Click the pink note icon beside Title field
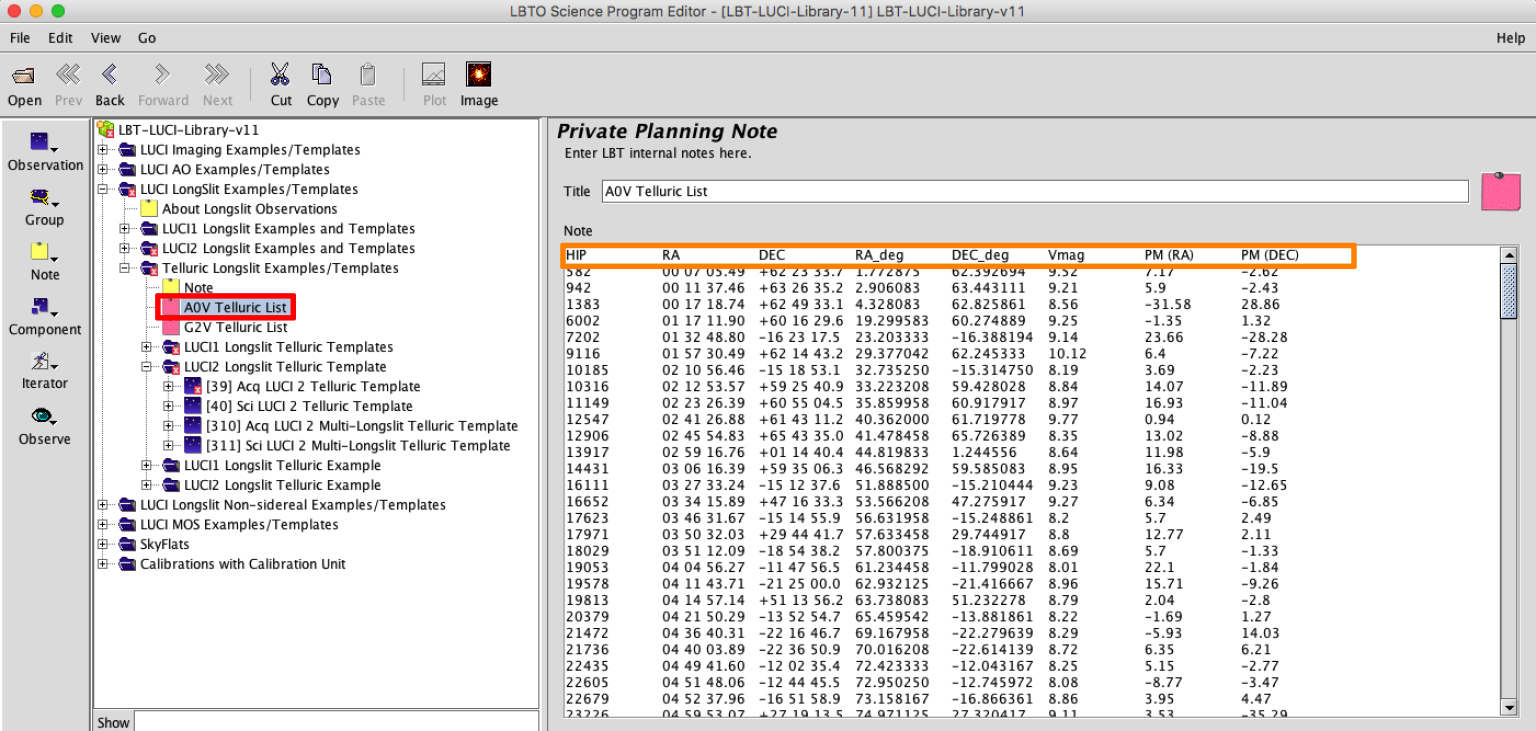The height and width of the screenshot is (731, 1536). (1500, 190)
